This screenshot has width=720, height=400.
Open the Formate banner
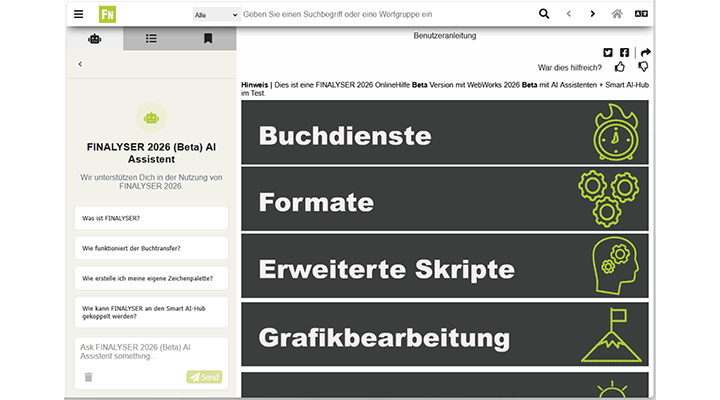point(444,199)
